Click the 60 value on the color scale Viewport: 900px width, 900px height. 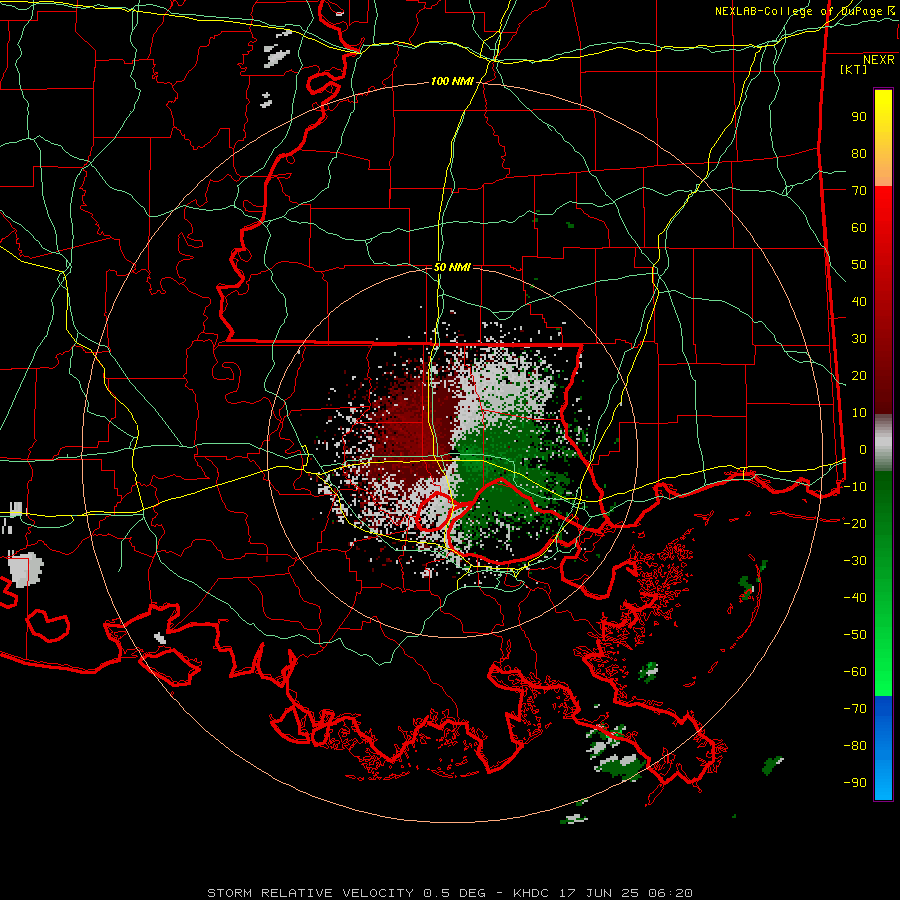click(x=859, y=228)
